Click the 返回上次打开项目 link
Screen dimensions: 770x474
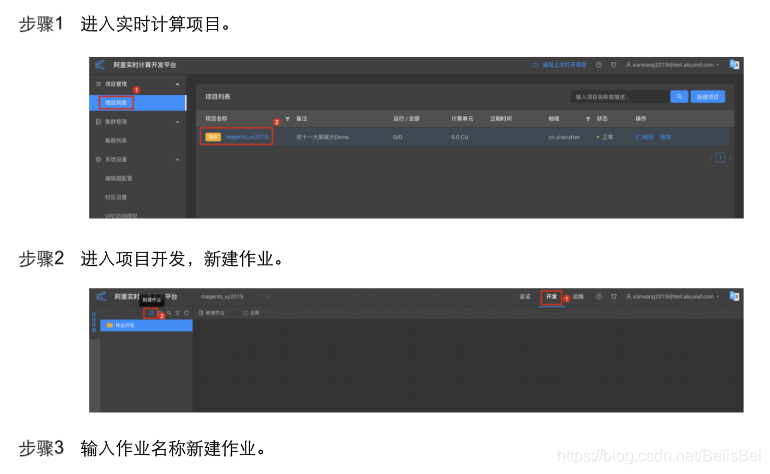pos(560,65)
